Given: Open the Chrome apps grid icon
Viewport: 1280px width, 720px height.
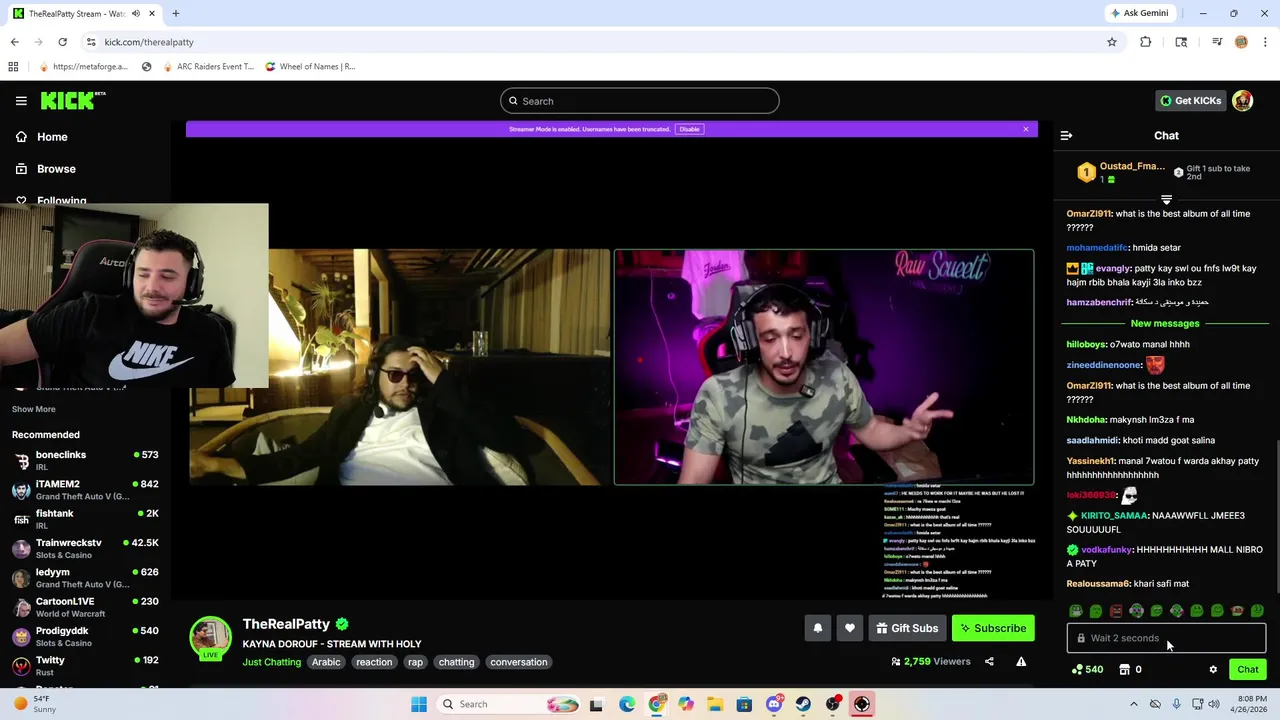Looking at the screenshot, I should coord(13,66).
